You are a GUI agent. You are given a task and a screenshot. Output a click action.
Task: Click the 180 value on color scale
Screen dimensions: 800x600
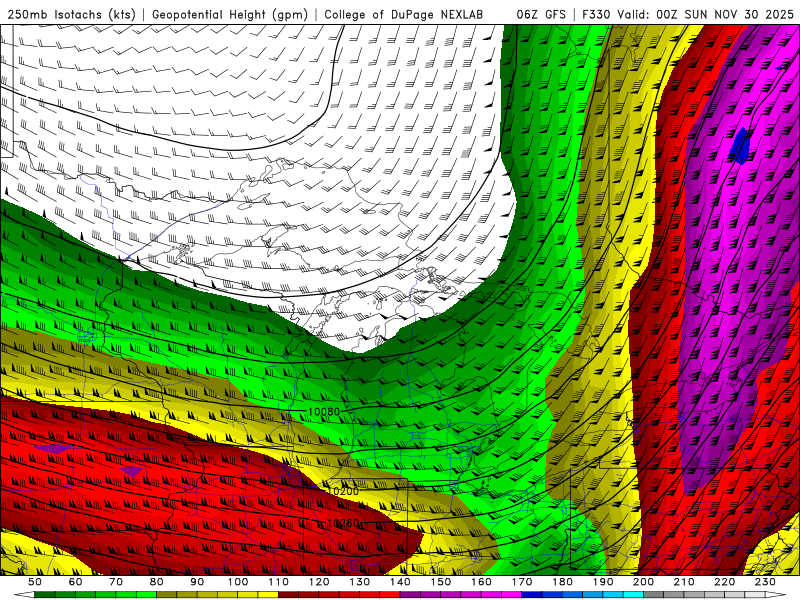coord(562,582)
